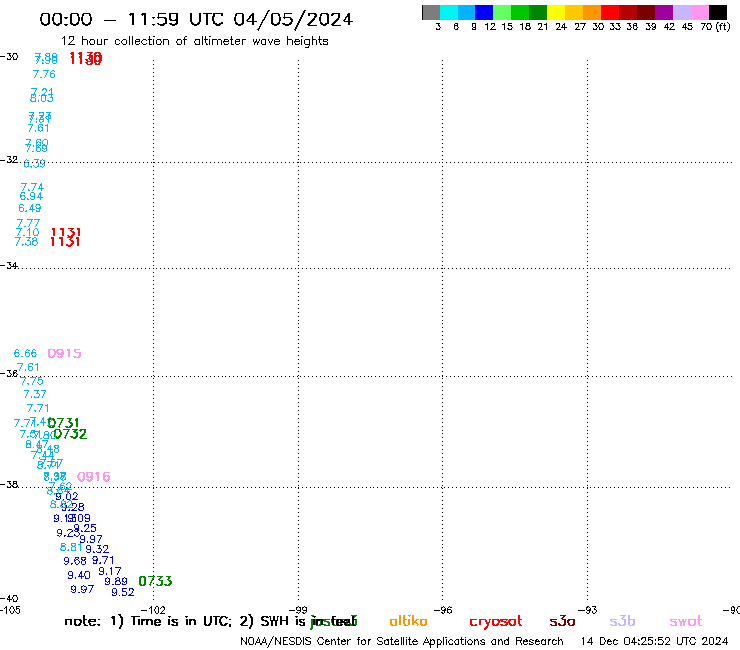Click the purple swatch in the color scale
740x650 pixels.
(664, 12)
